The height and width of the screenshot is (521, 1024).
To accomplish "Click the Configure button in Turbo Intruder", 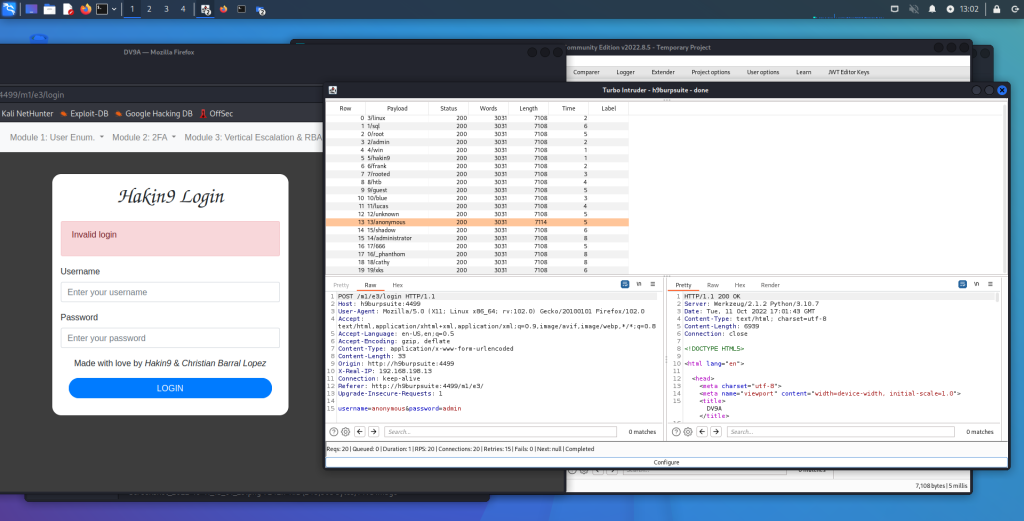I will pyautogui.click(x=666, y=462).
